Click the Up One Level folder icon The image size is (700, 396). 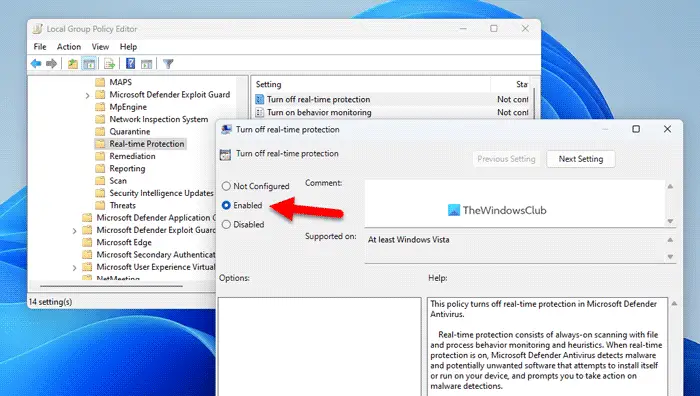72,64
